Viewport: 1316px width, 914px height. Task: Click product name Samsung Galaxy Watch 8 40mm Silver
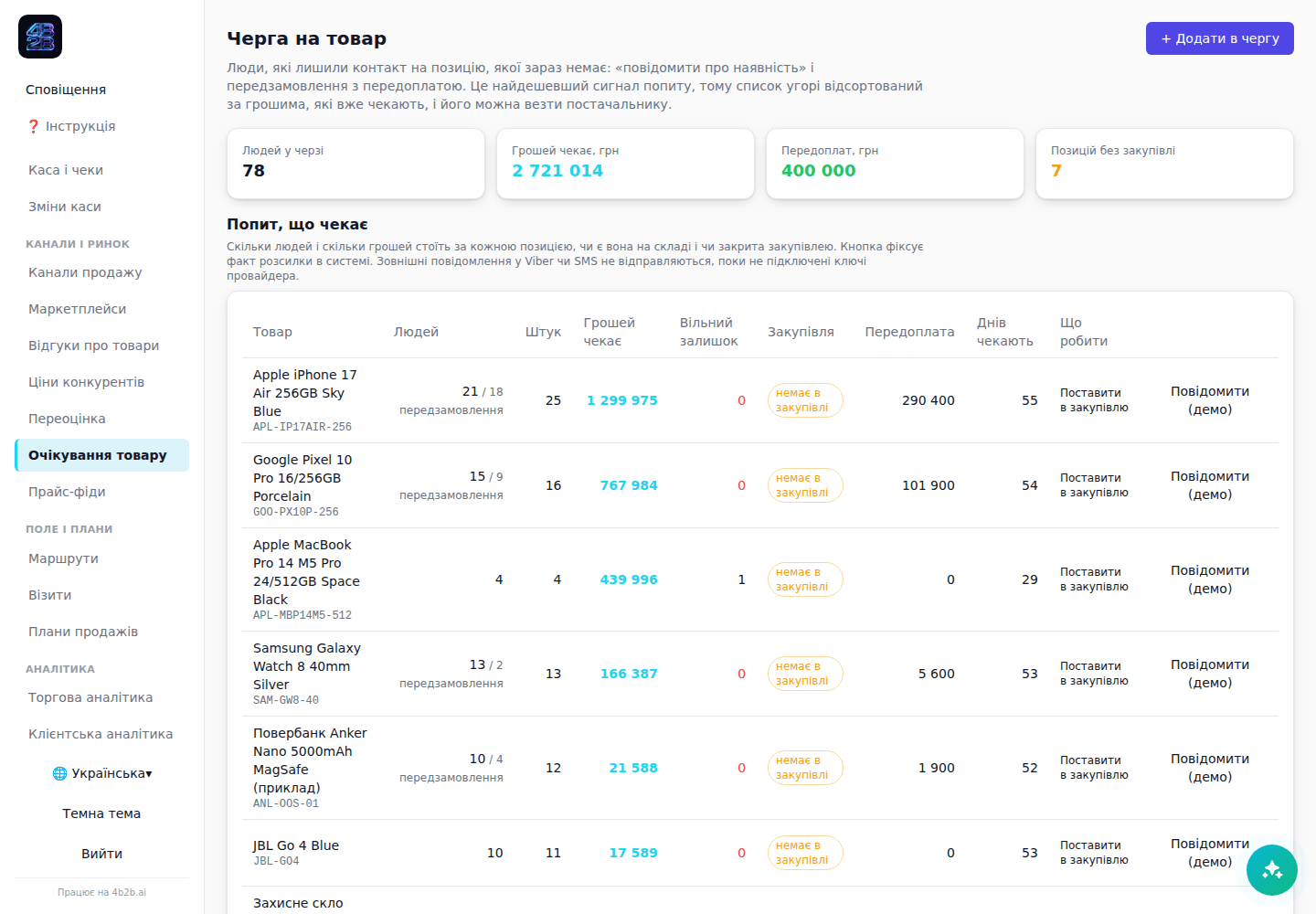[307, 666]
